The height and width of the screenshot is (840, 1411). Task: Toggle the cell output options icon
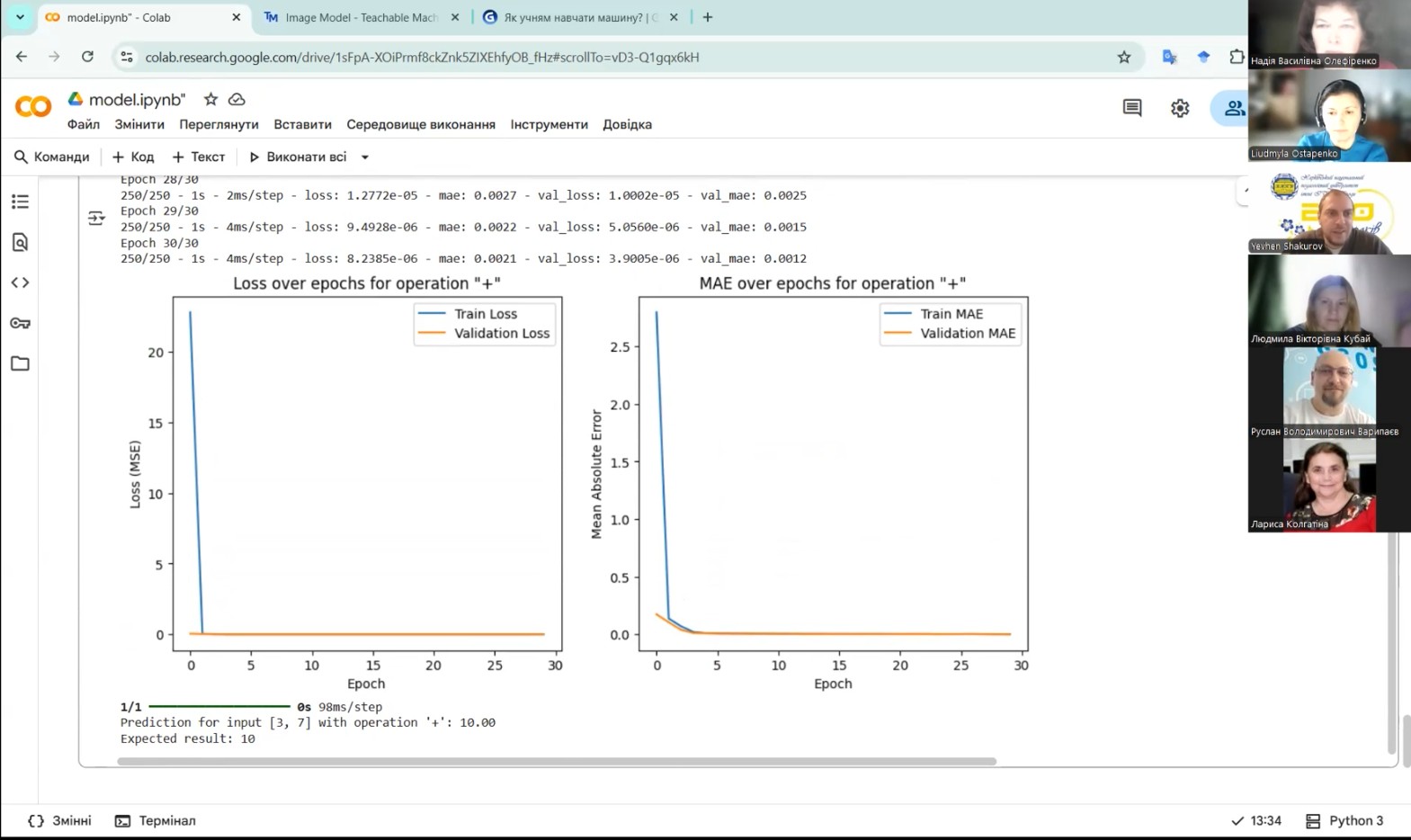point(96,219)
